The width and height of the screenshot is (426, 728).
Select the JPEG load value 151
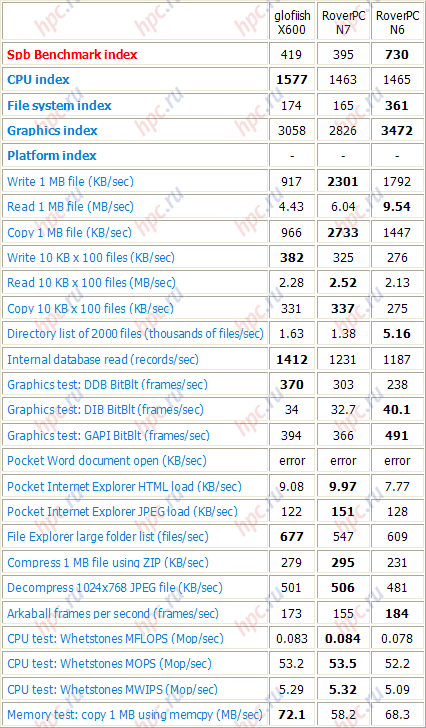343,512
